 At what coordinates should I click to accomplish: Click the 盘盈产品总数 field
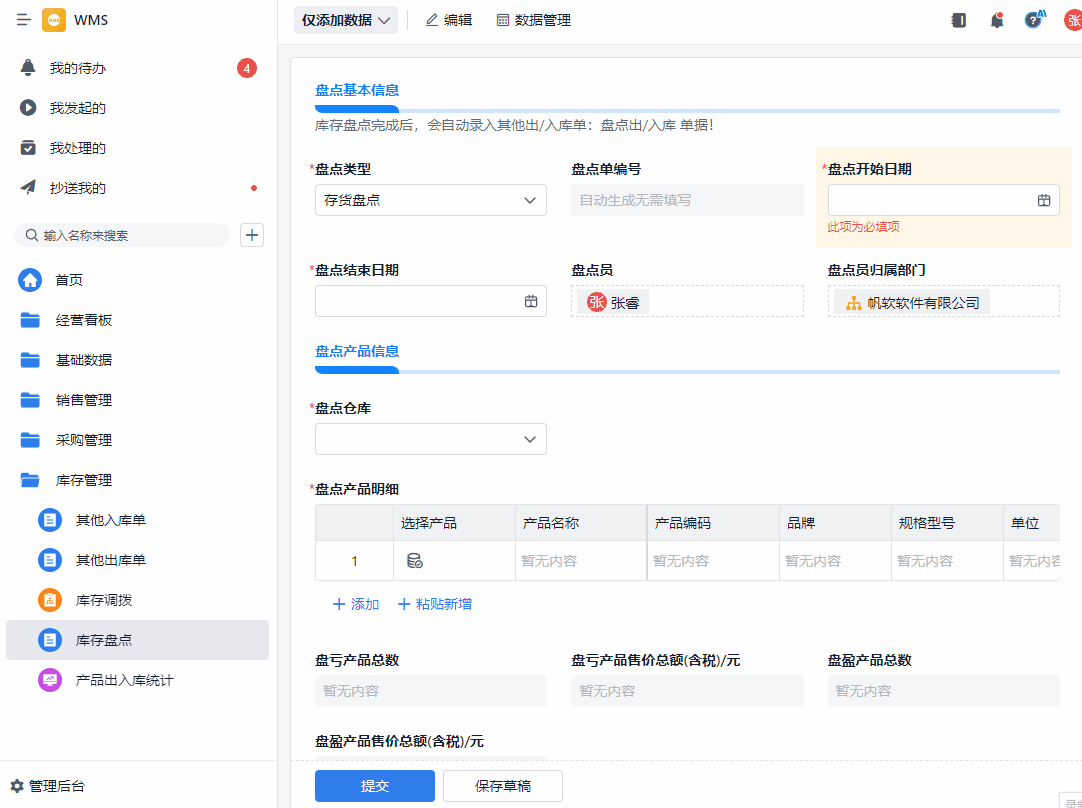click(943, 691)
